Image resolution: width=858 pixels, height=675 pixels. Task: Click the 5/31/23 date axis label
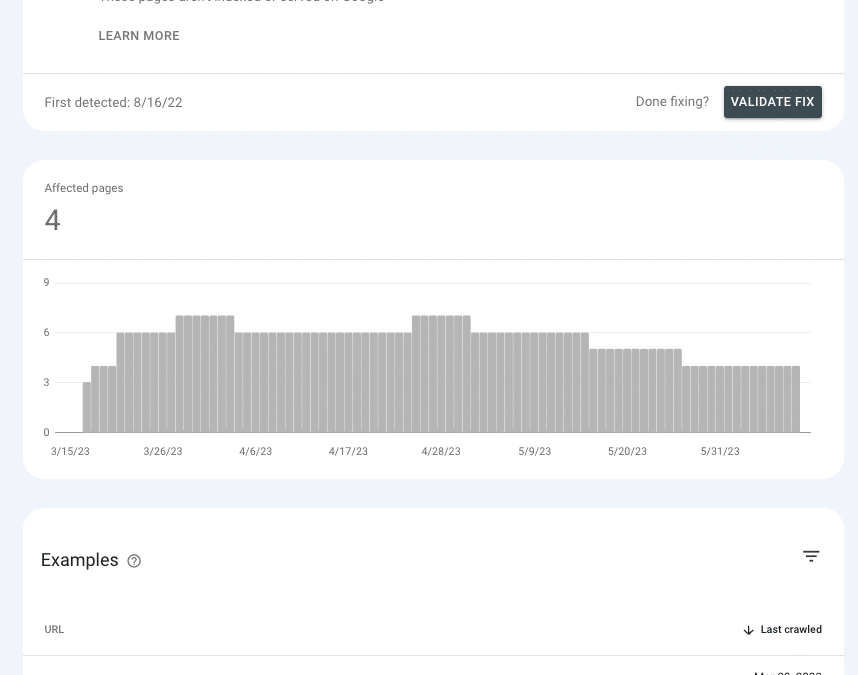pos(720,451)
